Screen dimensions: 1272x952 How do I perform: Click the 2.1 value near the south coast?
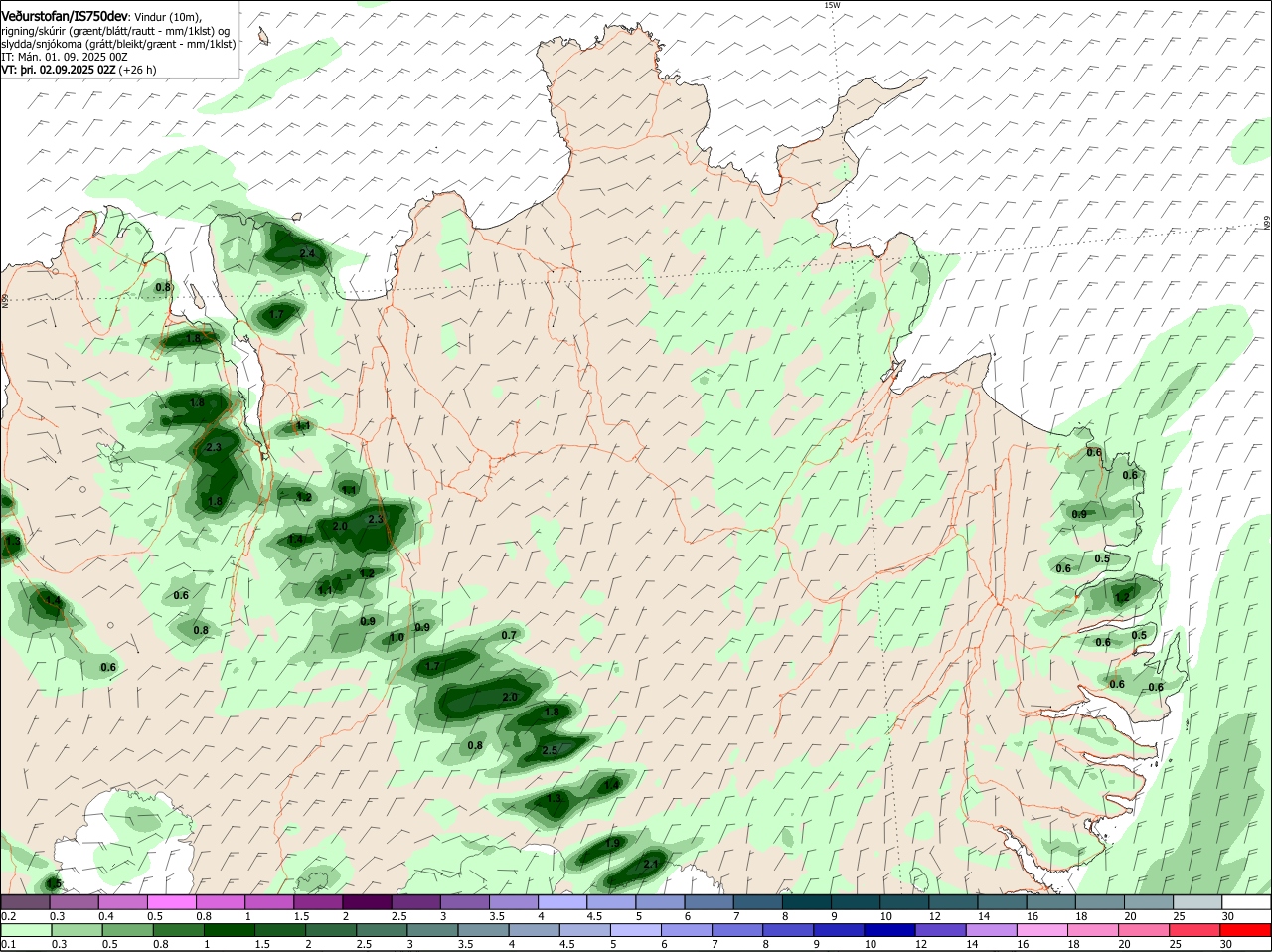point(652,865)
